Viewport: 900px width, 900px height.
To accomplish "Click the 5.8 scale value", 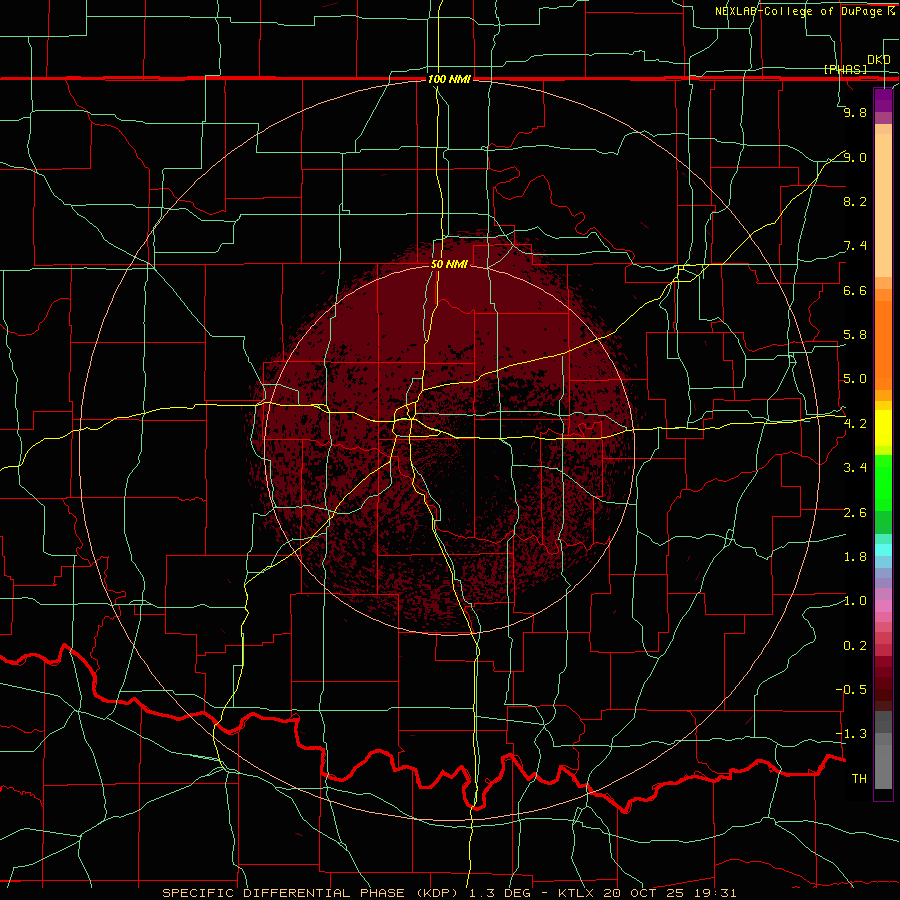I will coord(855,335).
